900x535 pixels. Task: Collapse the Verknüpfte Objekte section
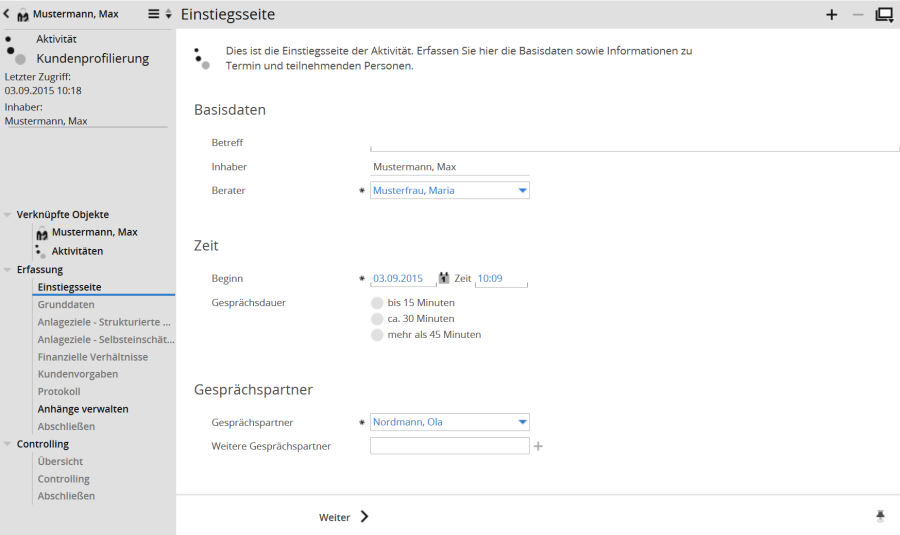coord(8,215)
